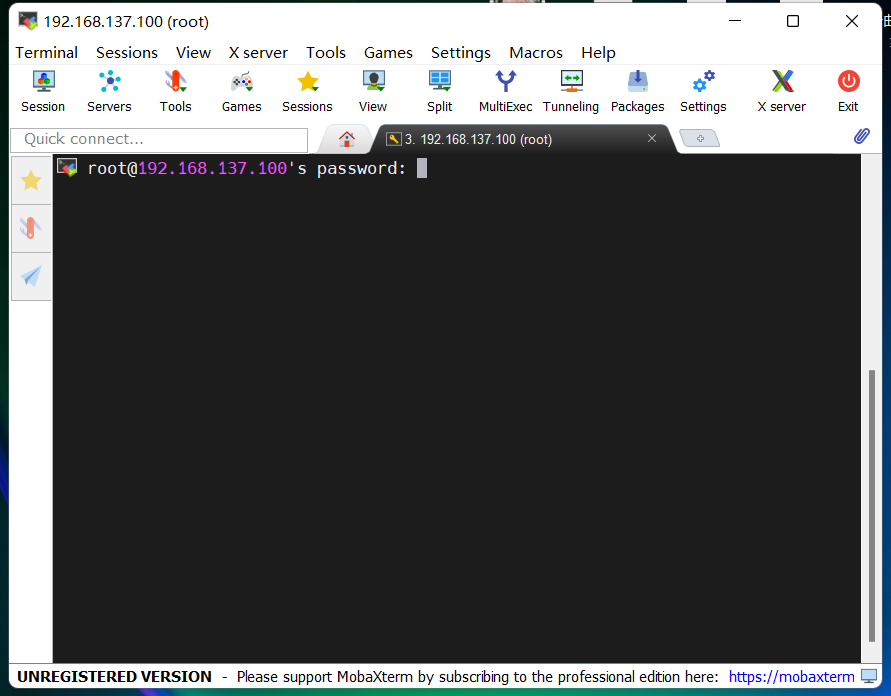Image resolution: width=891 pixels, height=696 pixels.
Task: Open the Terminal menu
Action: point(47,53)
